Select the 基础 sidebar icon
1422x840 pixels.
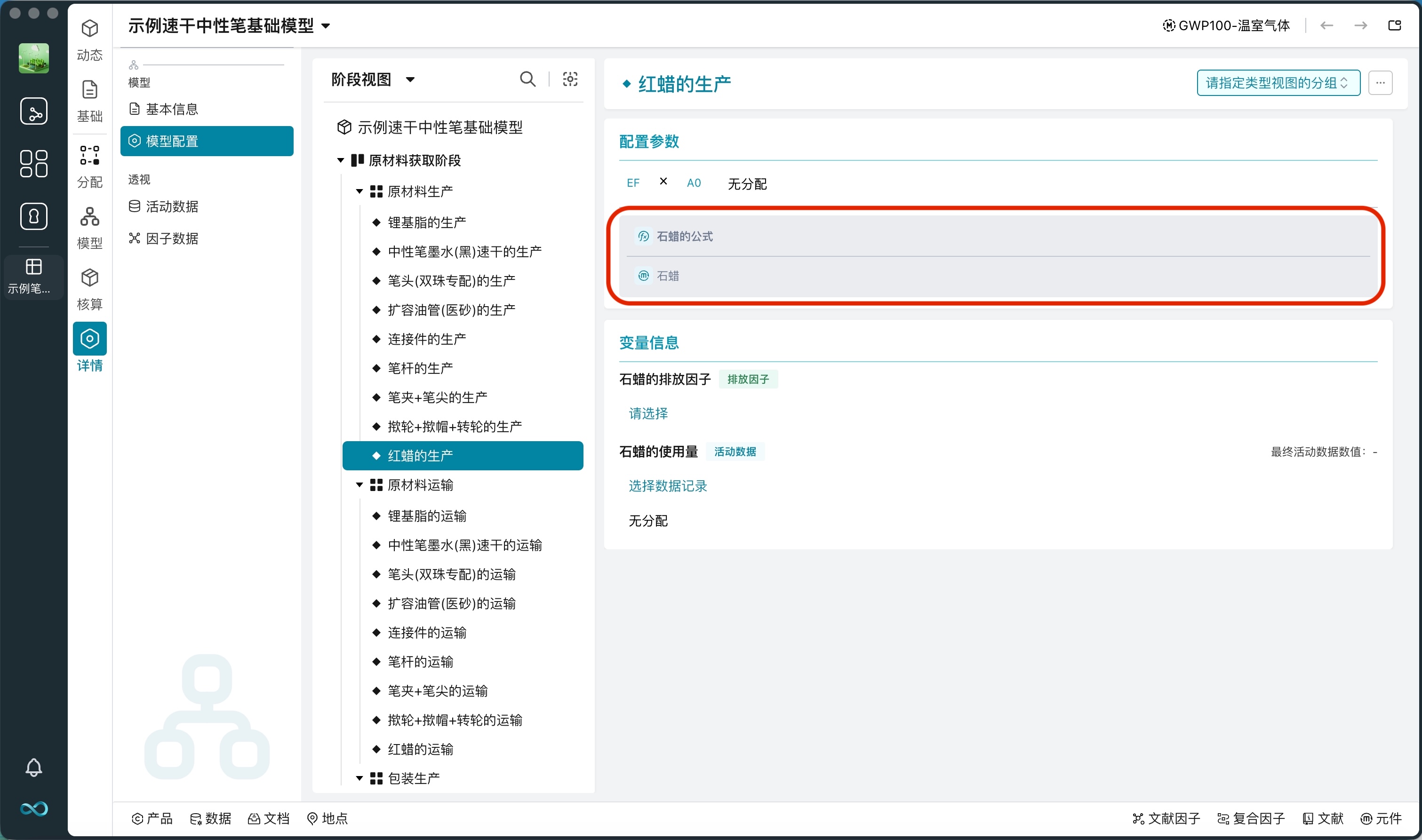click(89, 101)
